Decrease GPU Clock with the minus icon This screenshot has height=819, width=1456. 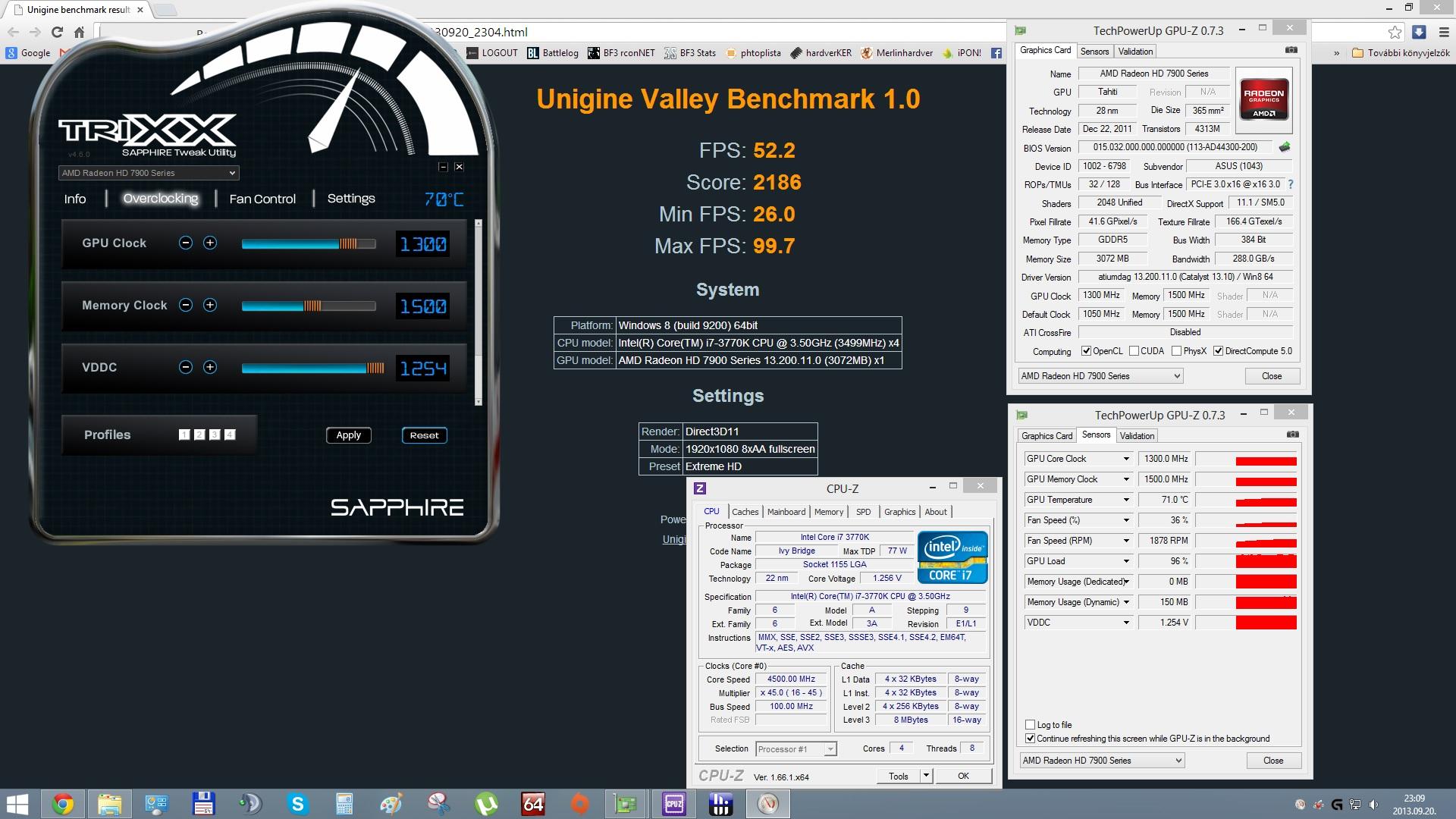[x=186, y=243]
